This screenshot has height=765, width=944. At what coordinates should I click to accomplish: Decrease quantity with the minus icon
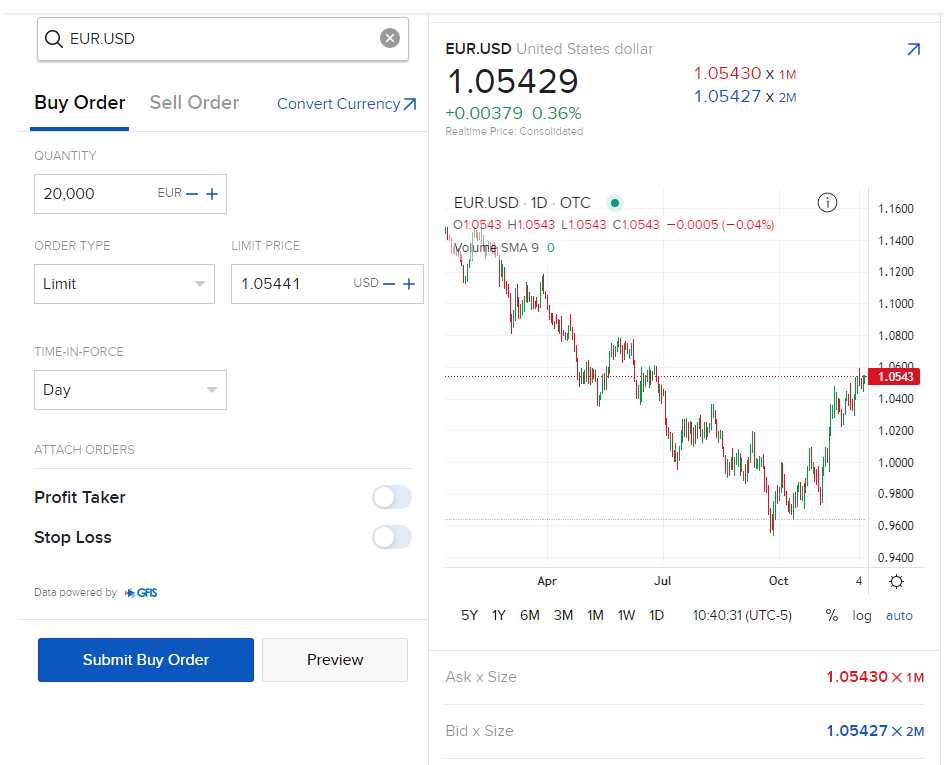coord(192,194)
